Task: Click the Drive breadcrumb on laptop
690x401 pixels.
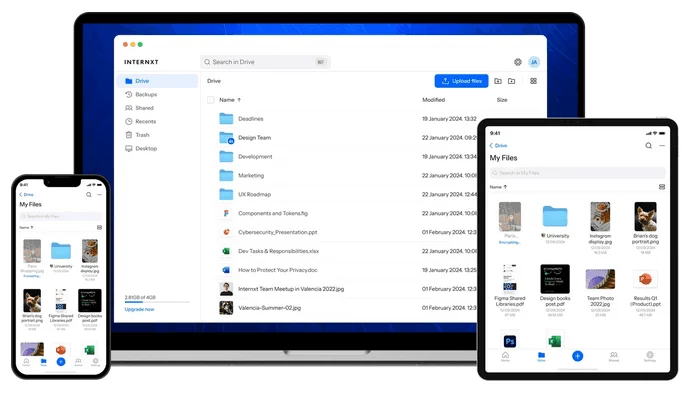Action: click(x=214, y=81)
